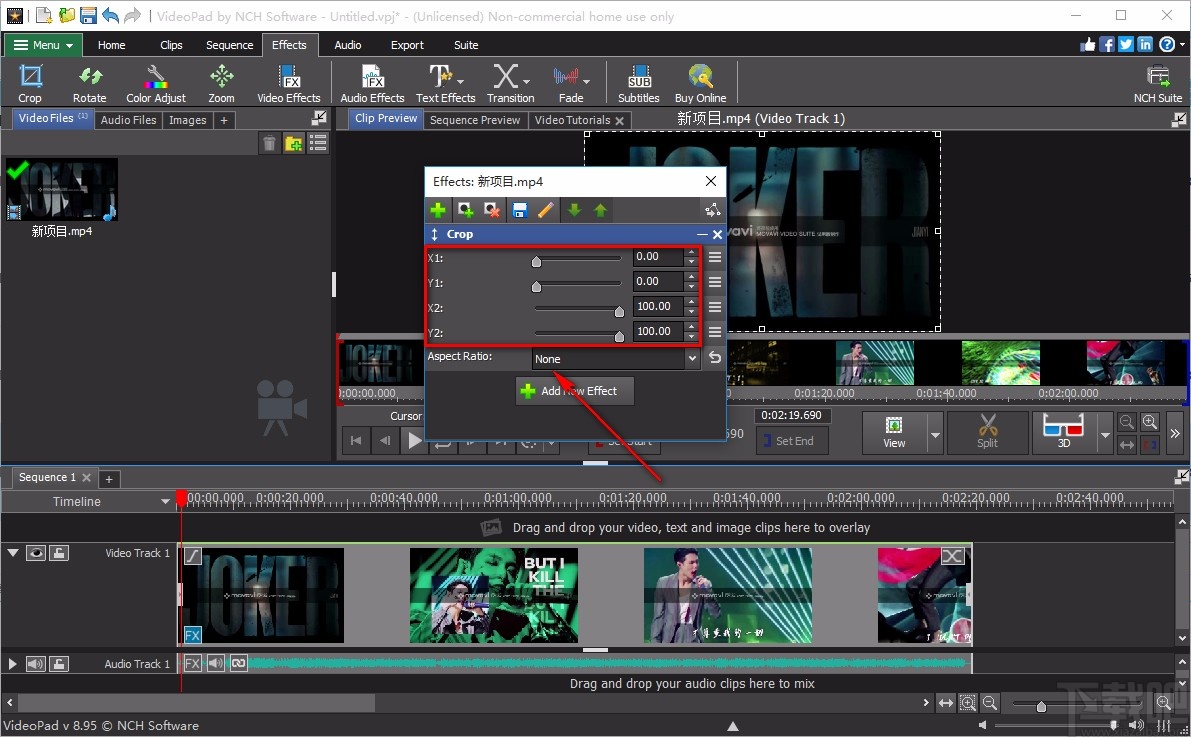Click the save effect chain icon
This screenshot has height=737, width=1191.
click(x=518, y=210)
